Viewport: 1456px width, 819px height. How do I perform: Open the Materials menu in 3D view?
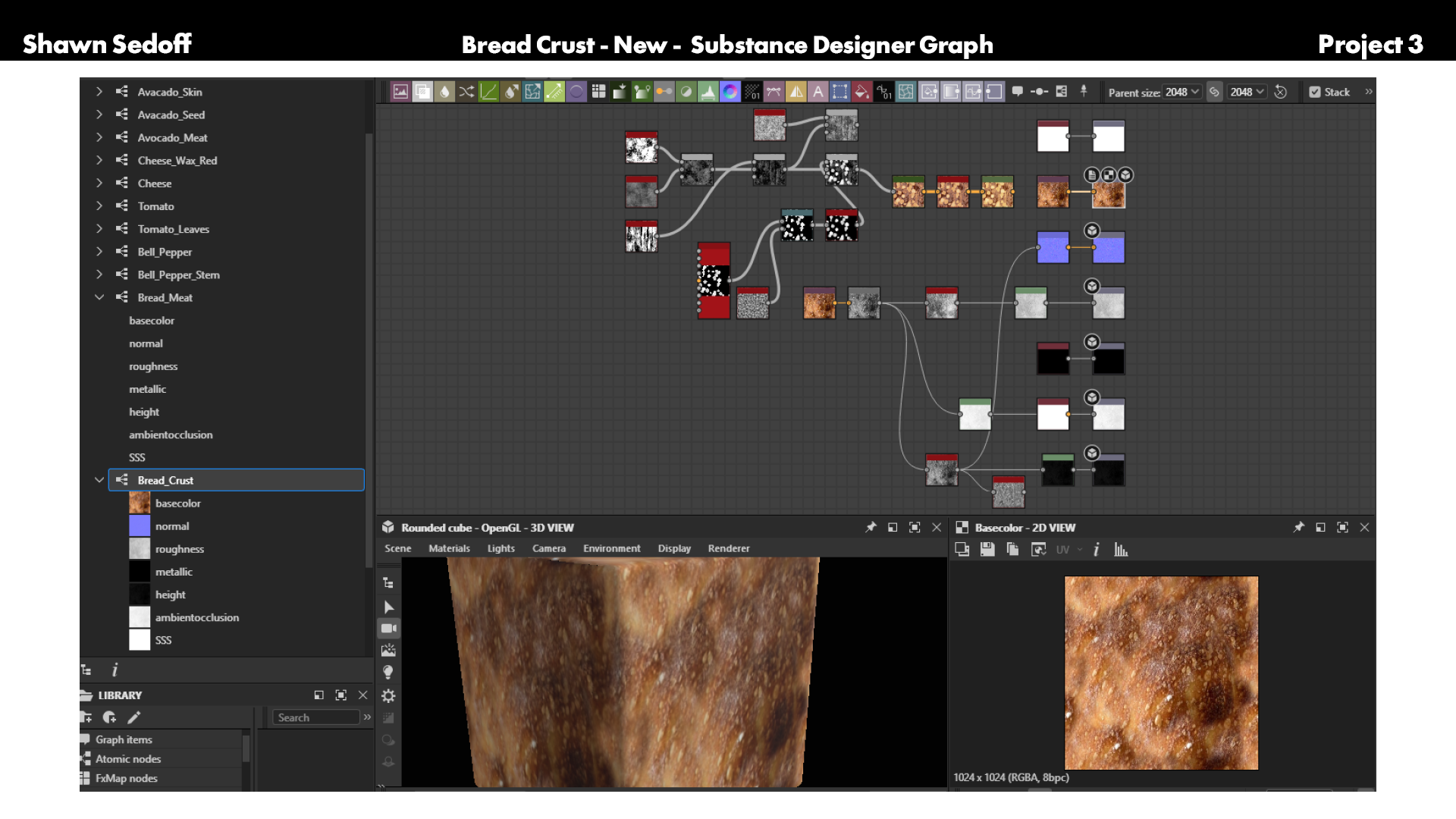tap(449, 548)
